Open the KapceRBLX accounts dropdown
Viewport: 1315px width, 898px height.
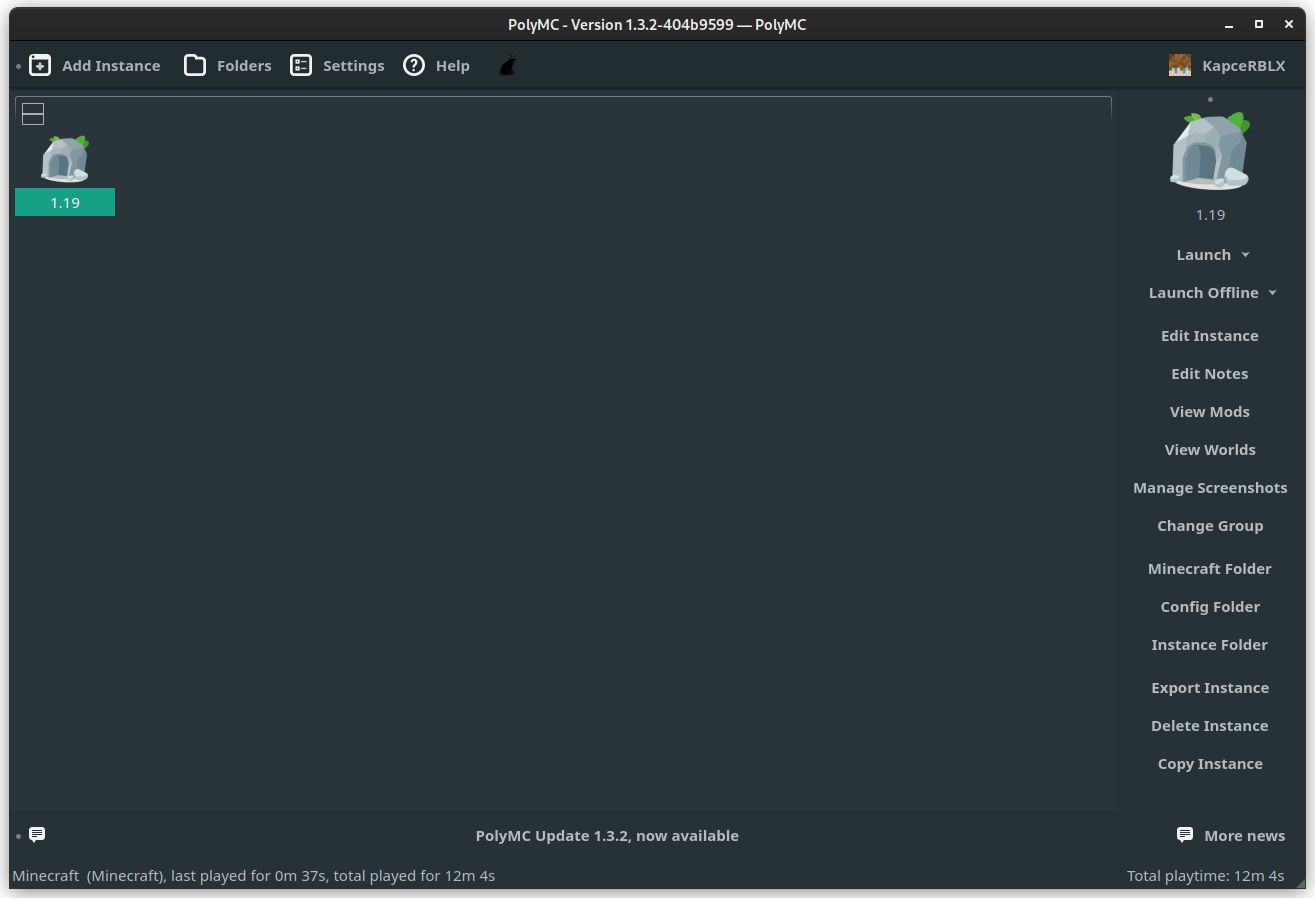pos(1227,64)
